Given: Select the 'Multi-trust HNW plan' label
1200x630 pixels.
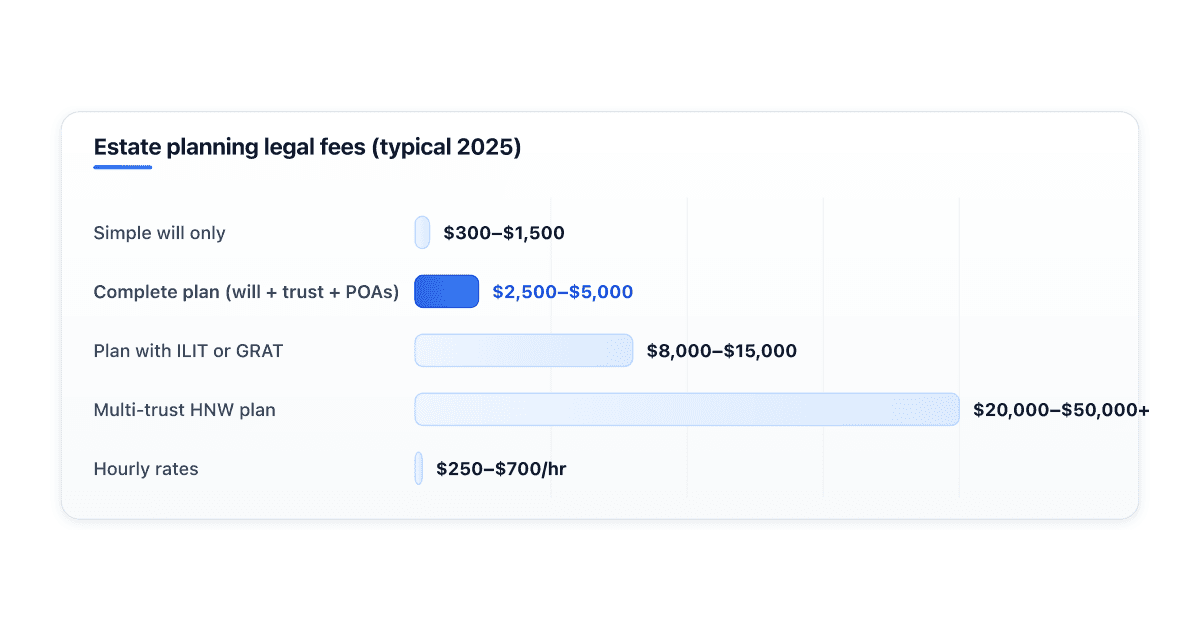Looking at the screenshot, I should coord(184,410).
